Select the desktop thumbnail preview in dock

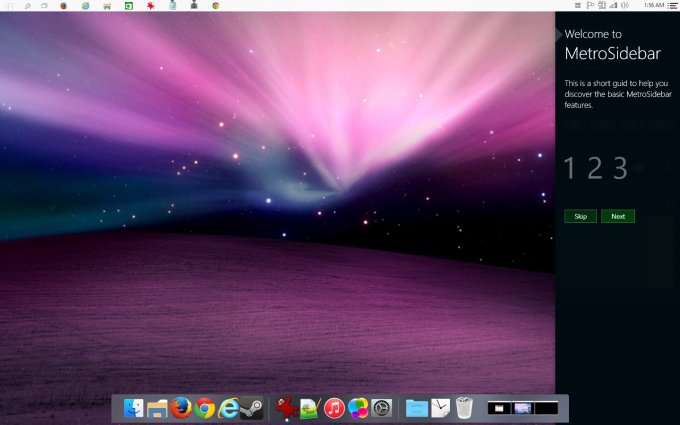tap(521, 408)
